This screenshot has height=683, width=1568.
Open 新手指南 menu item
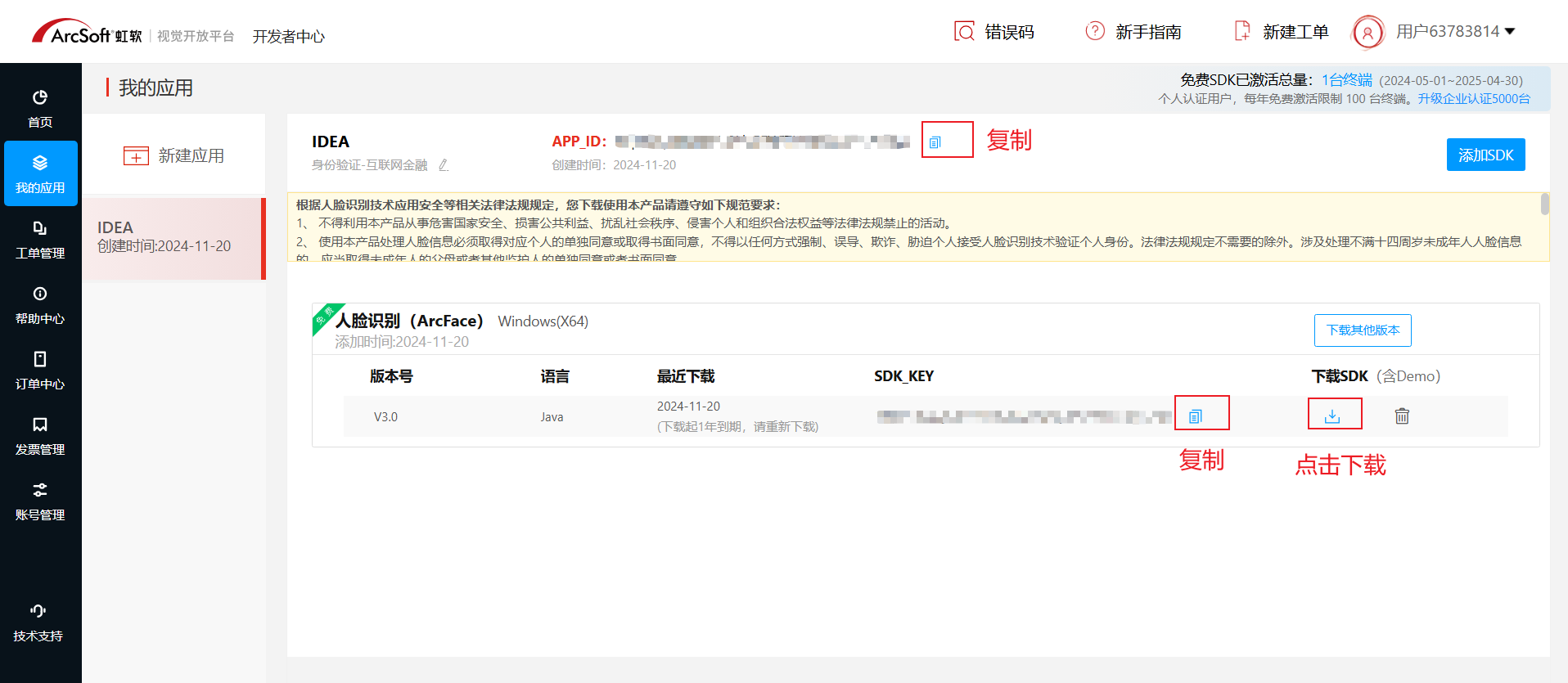pyautogui.click(x=1148, y=32)
